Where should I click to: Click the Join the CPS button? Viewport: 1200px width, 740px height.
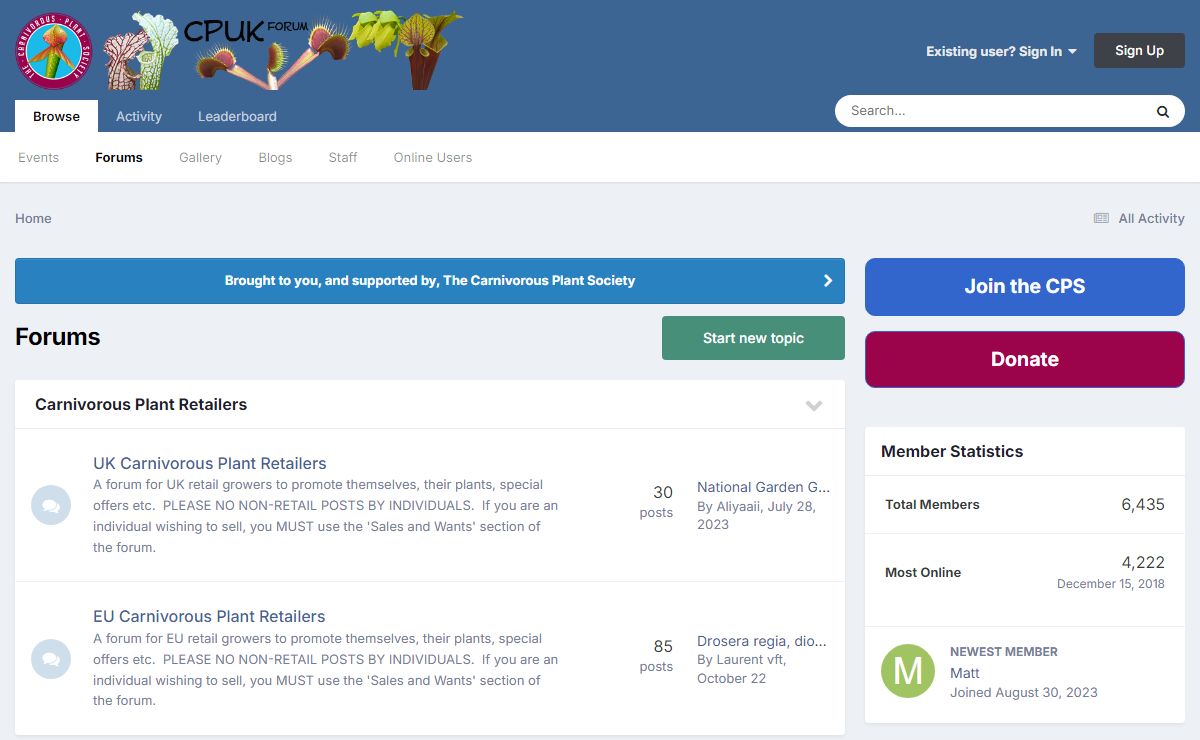pyautogui.click(x=1025, y=287)
